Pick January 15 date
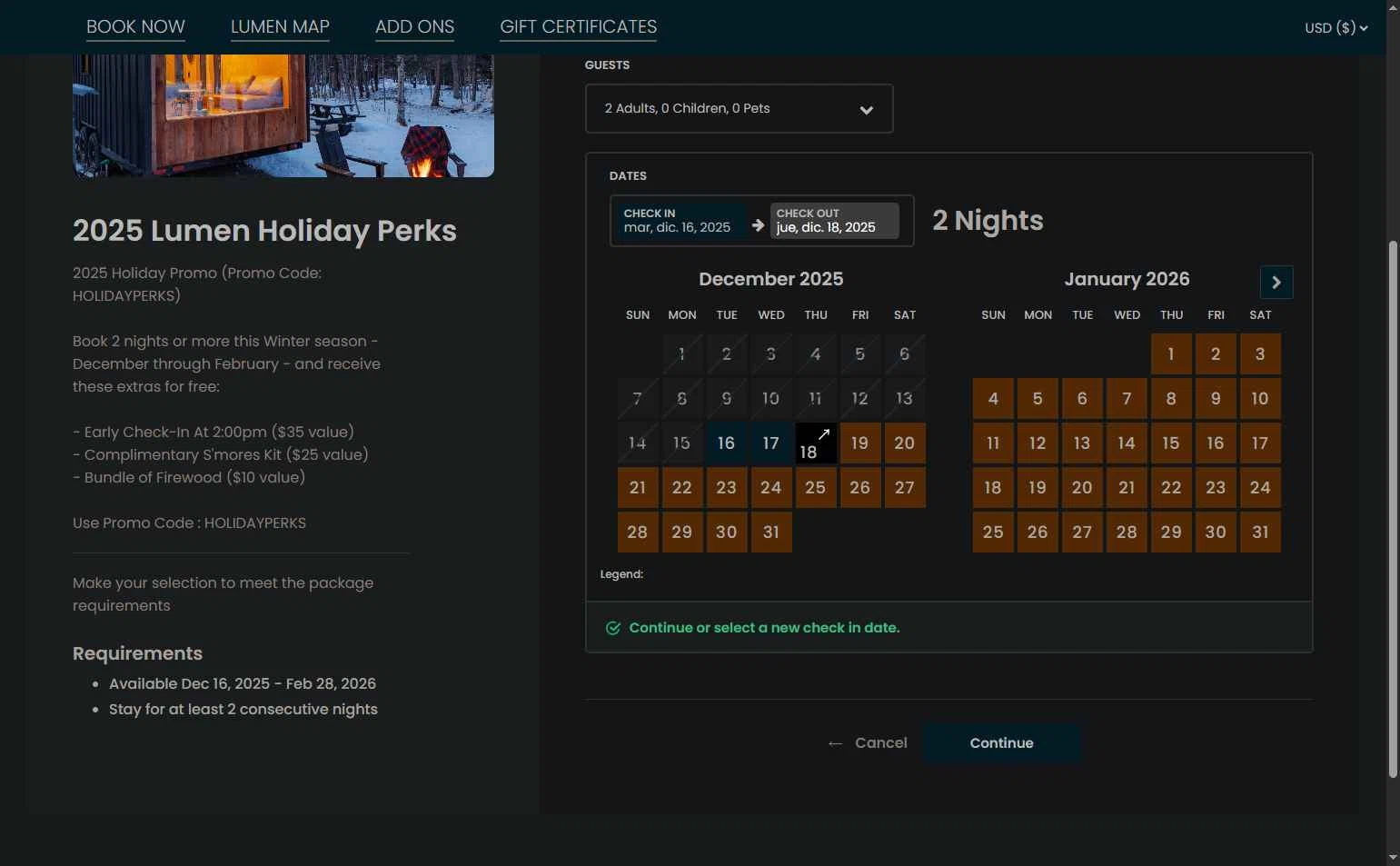Image resolution: width=1400 pixels, height=866 pixels. click(x=1171, y=443)
